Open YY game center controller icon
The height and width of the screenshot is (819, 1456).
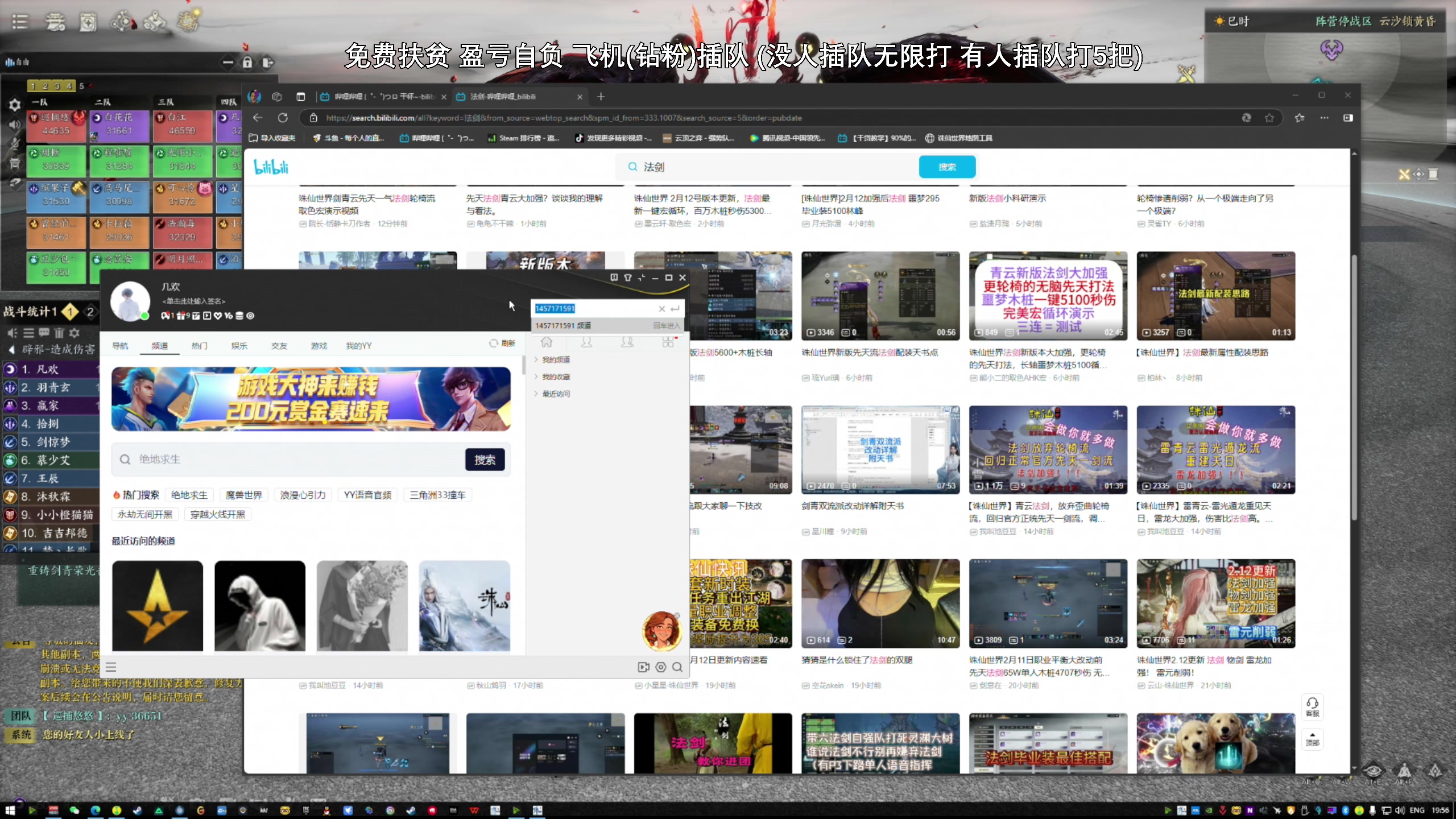point(165,316)
